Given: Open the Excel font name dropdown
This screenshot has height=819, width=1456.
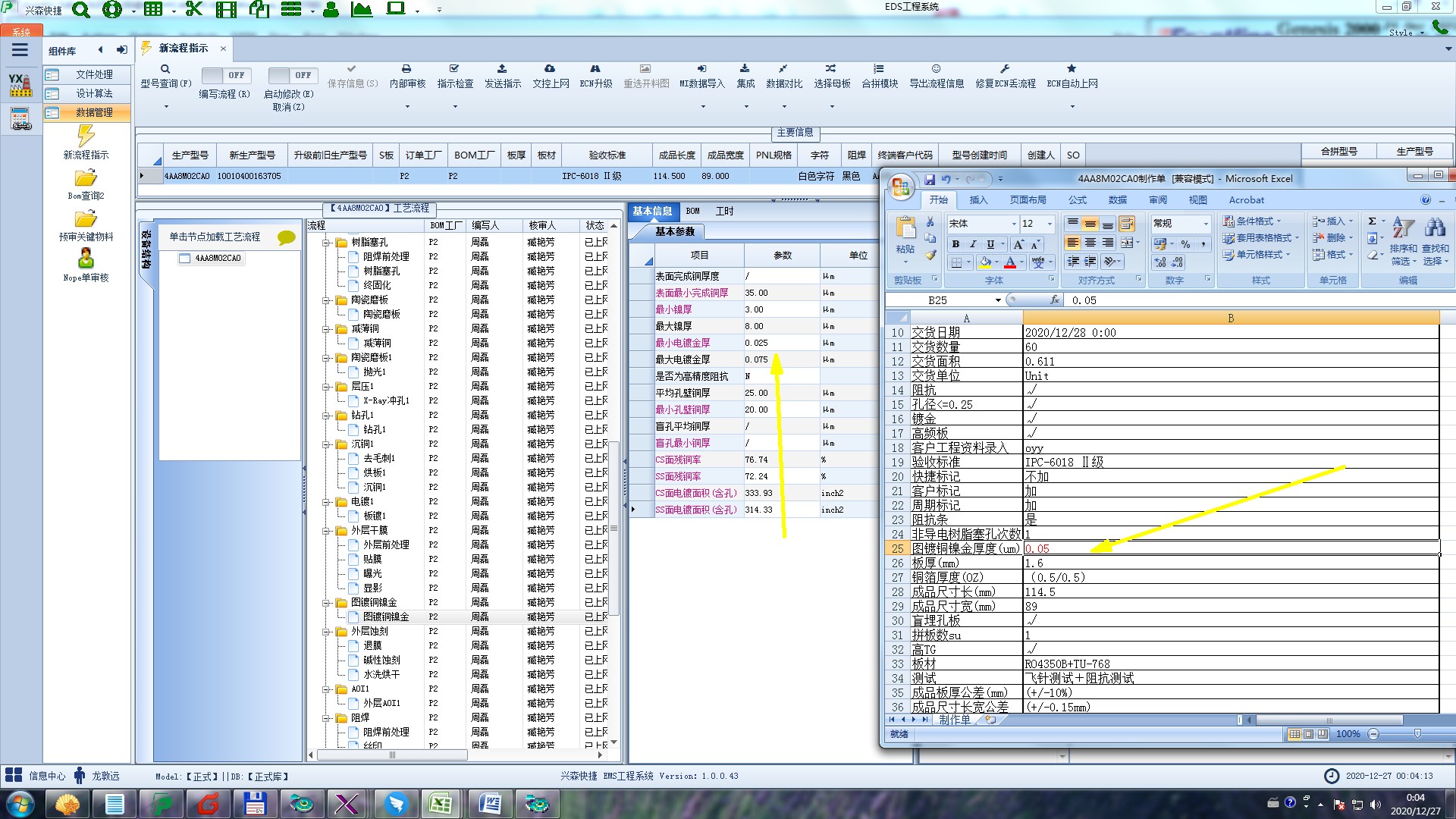Looking at the screenshot, I should [x=1014, y=224].
